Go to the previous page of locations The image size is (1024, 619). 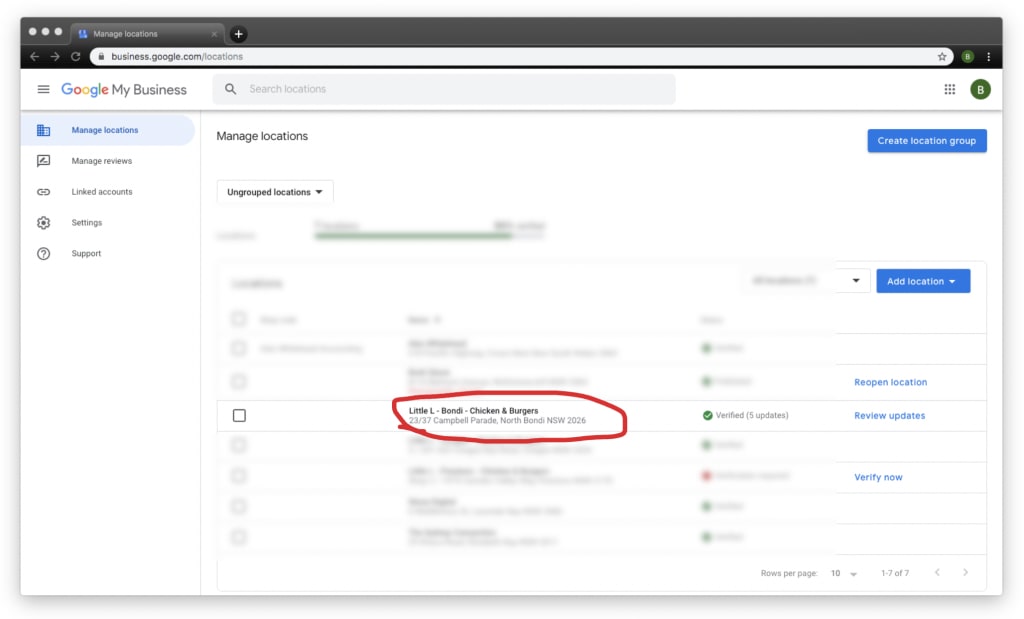[x=937, y=573]
